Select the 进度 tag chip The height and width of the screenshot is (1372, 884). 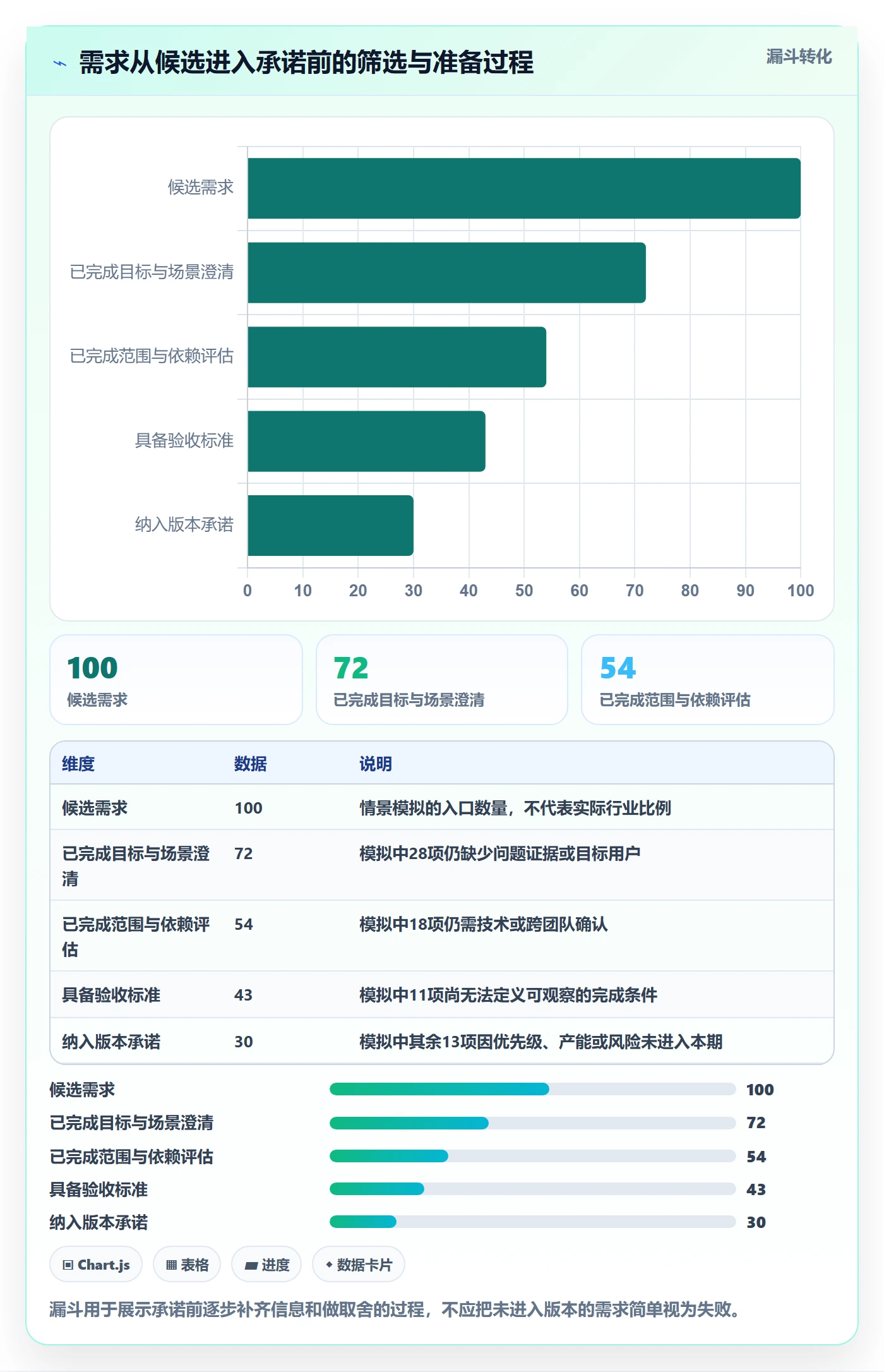pyautogui.click(x=266, y=1265)
